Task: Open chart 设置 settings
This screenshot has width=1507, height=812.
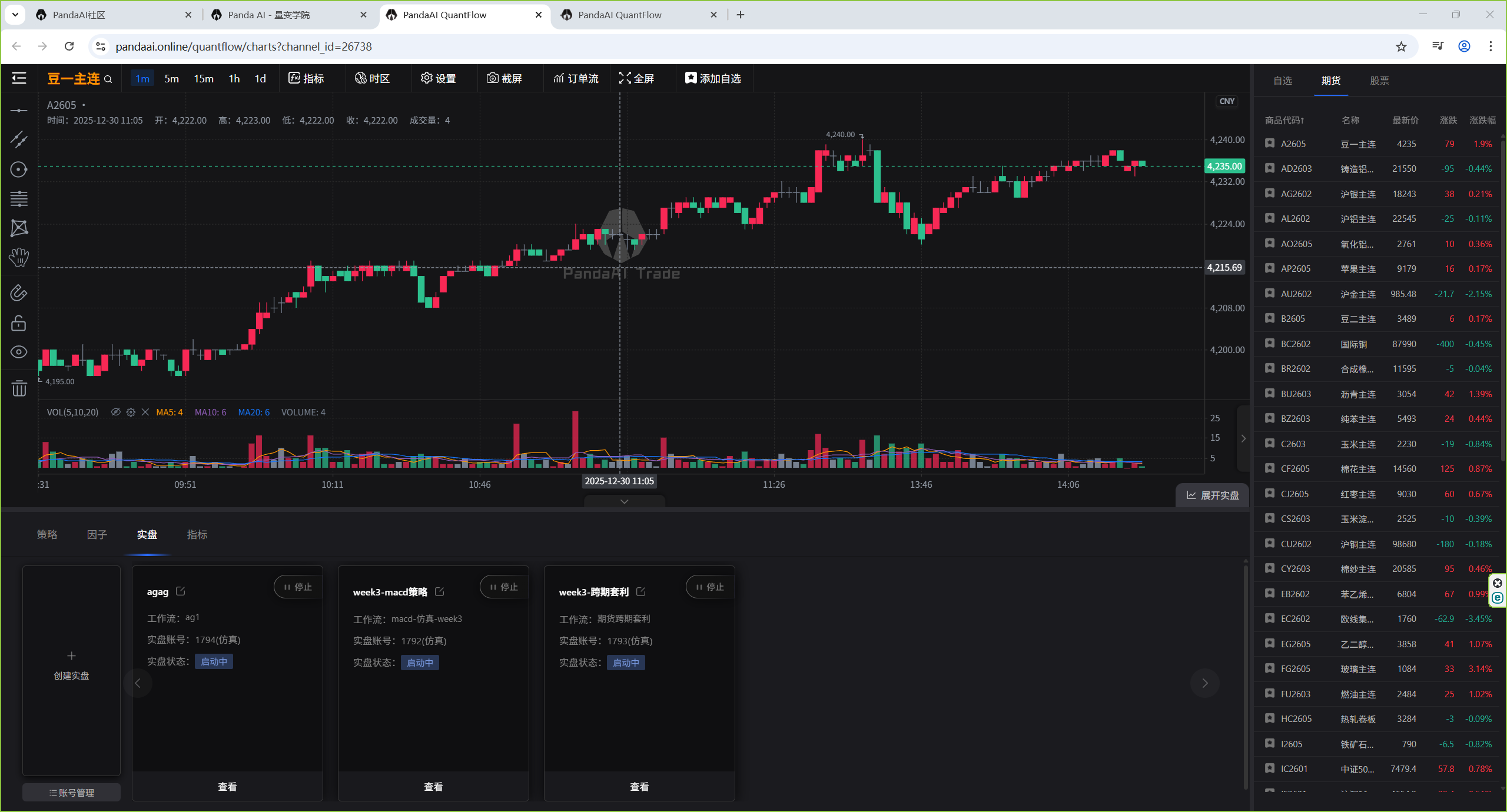Action: tap(439, 78)
